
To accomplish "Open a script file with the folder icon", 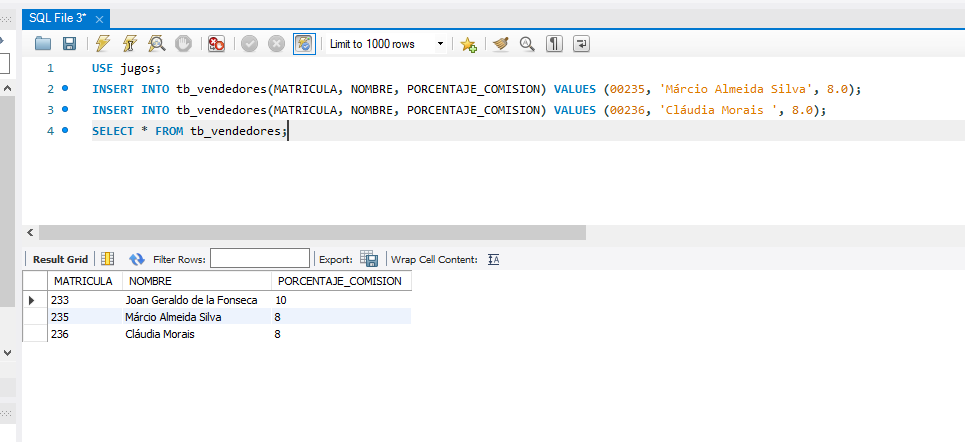I will click(x=42, y=44).
